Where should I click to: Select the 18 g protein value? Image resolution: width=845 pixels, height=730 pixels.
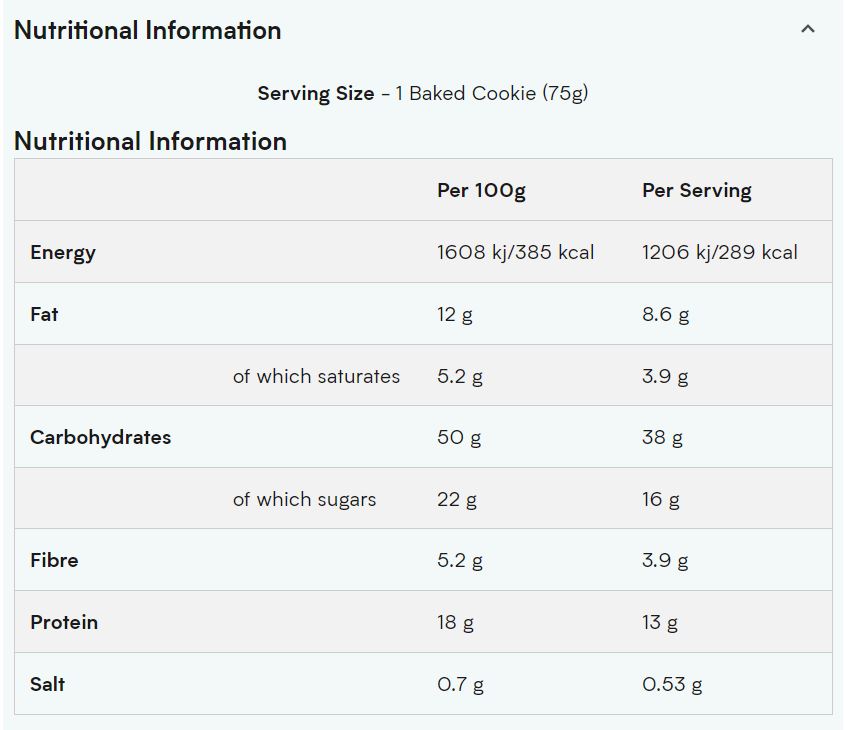tap(455, 622)
